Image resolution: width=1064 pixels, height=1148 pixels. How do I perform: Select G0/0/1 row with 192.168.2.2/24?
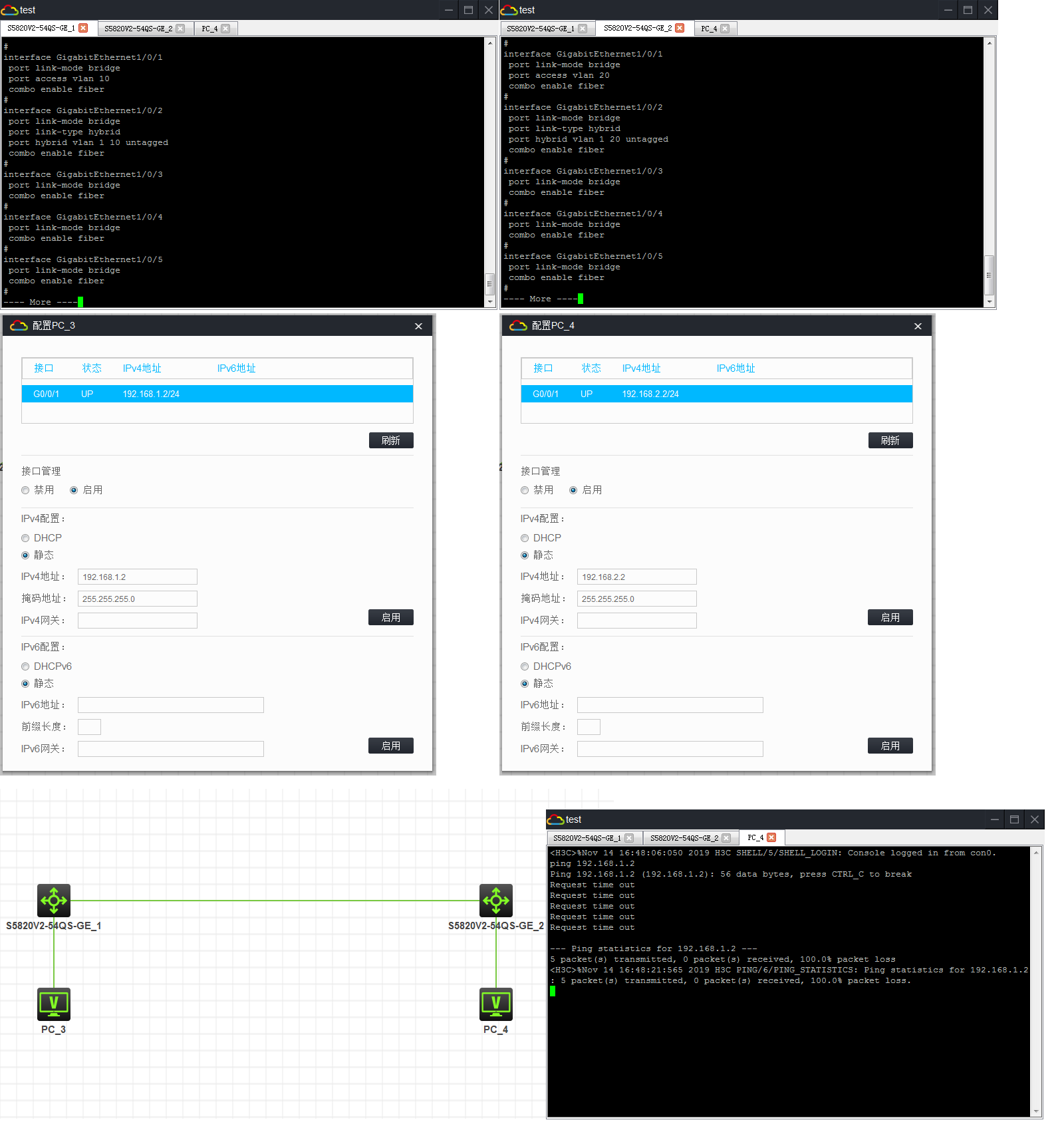(x=717, y=394)
